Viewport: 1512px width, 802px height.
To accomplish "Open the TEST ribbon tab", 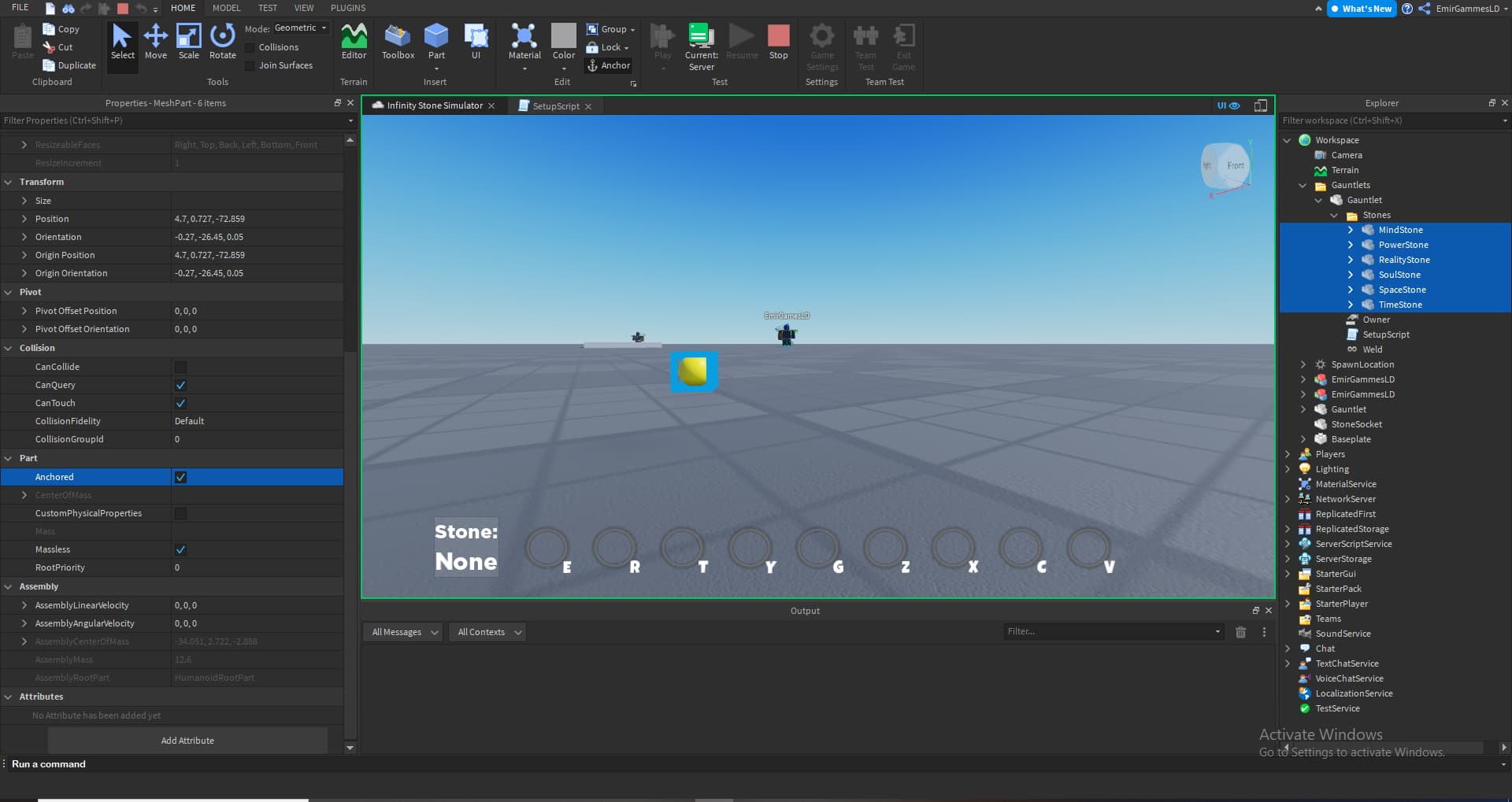I will point(268,8).
